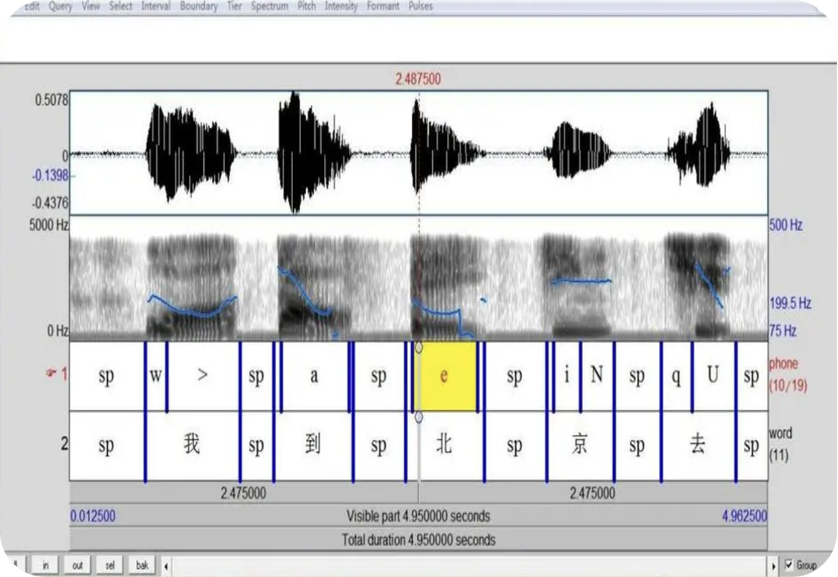Select phone-tier 'sp' between '>' and 'a'
The width and height of the screenshot is (838, 577).
(x=257, y=376)
